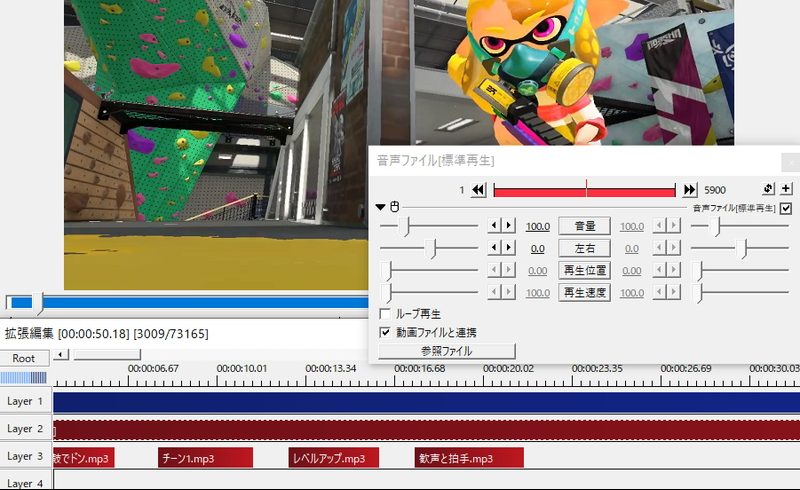Click the 再生位置 parameter button

point(585,270)
